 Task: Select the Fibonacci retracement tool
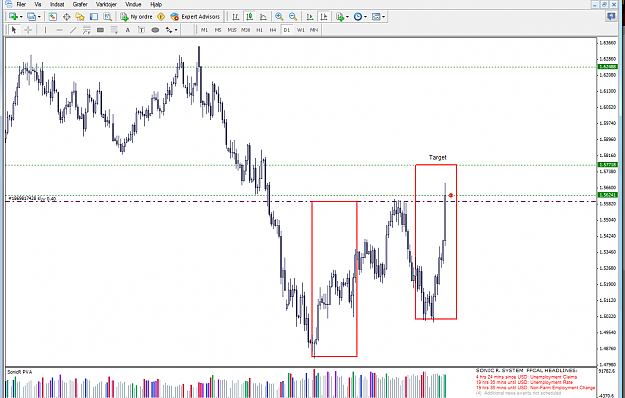point(114,30)
